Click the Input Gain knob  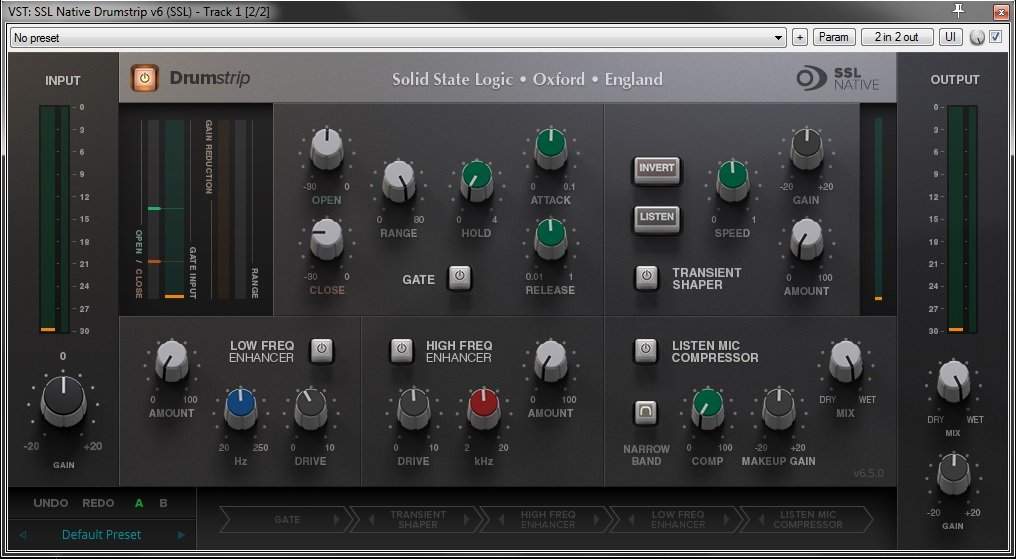pyautogui.click(x=63, y=402)
